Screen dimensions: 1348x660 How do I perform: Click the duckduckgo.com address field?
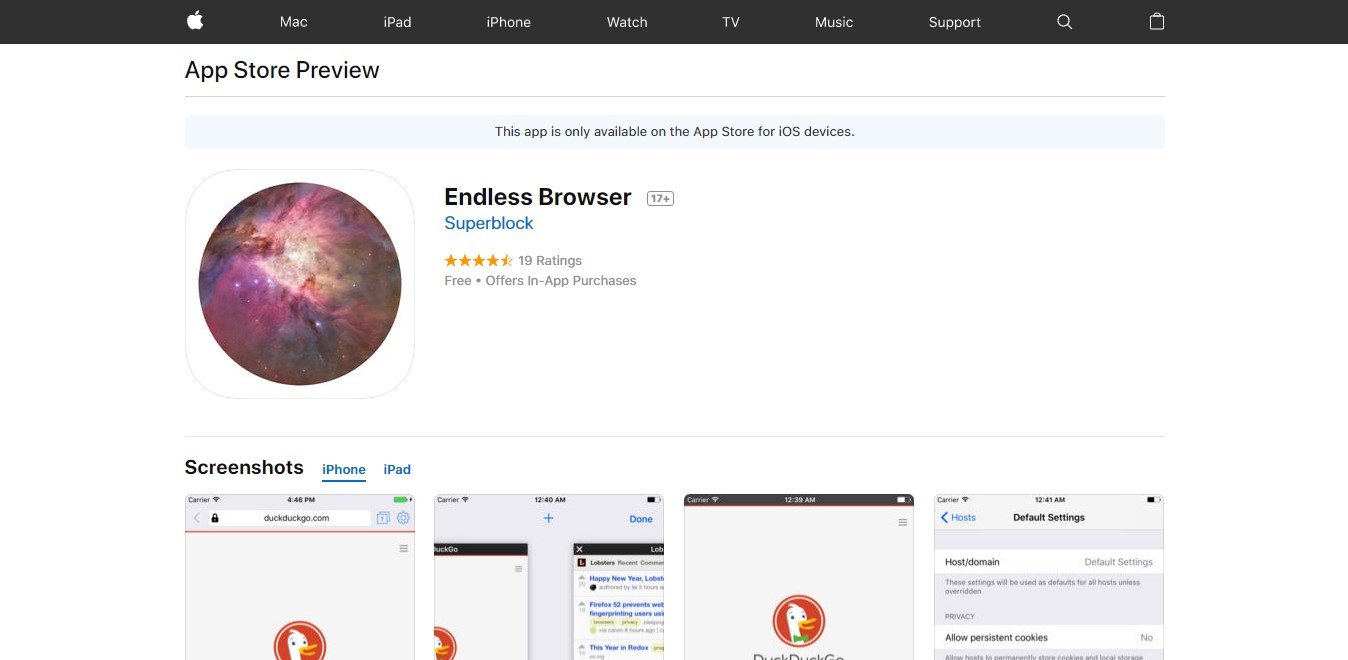point(289,518)
